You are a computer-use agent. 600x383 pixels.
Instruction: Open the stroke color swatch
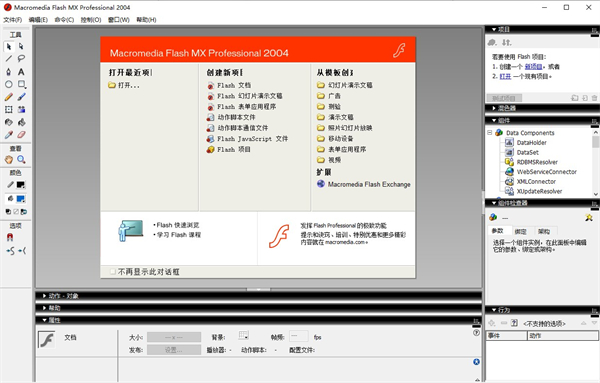click(21, 185)
